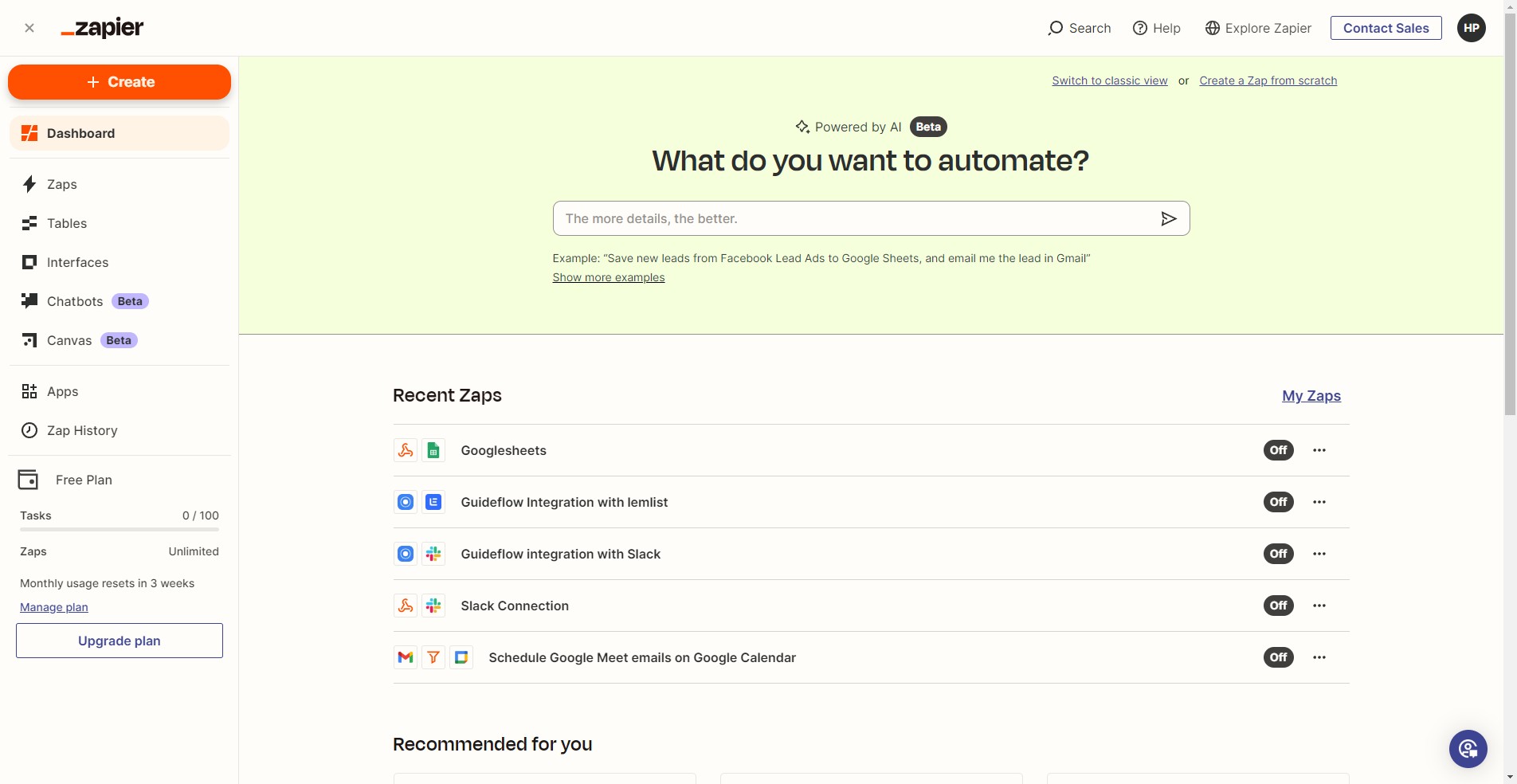The height and width of the screenshot is (784, 1517).
Task: Open the HP account avatar menu
Action: [1471, 28]
